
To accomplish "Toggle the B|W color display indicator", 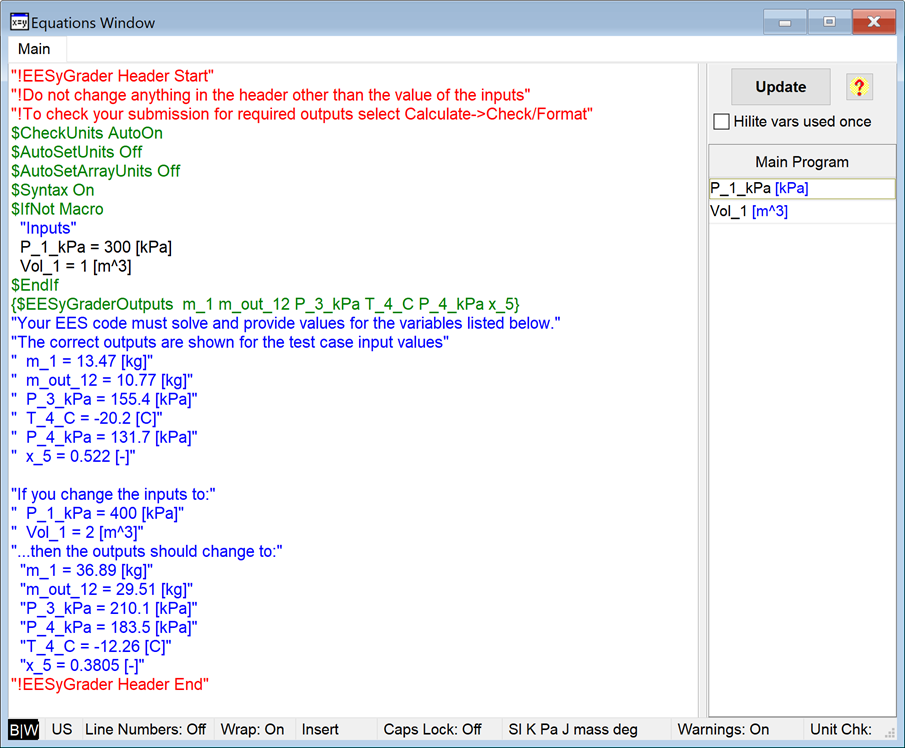I will click(24, 730).
